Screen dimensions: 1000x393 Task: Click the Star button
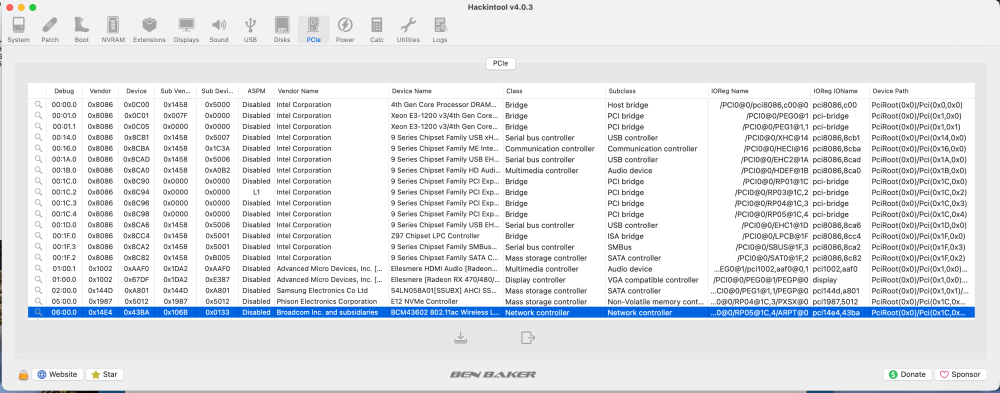coord(105,374)
